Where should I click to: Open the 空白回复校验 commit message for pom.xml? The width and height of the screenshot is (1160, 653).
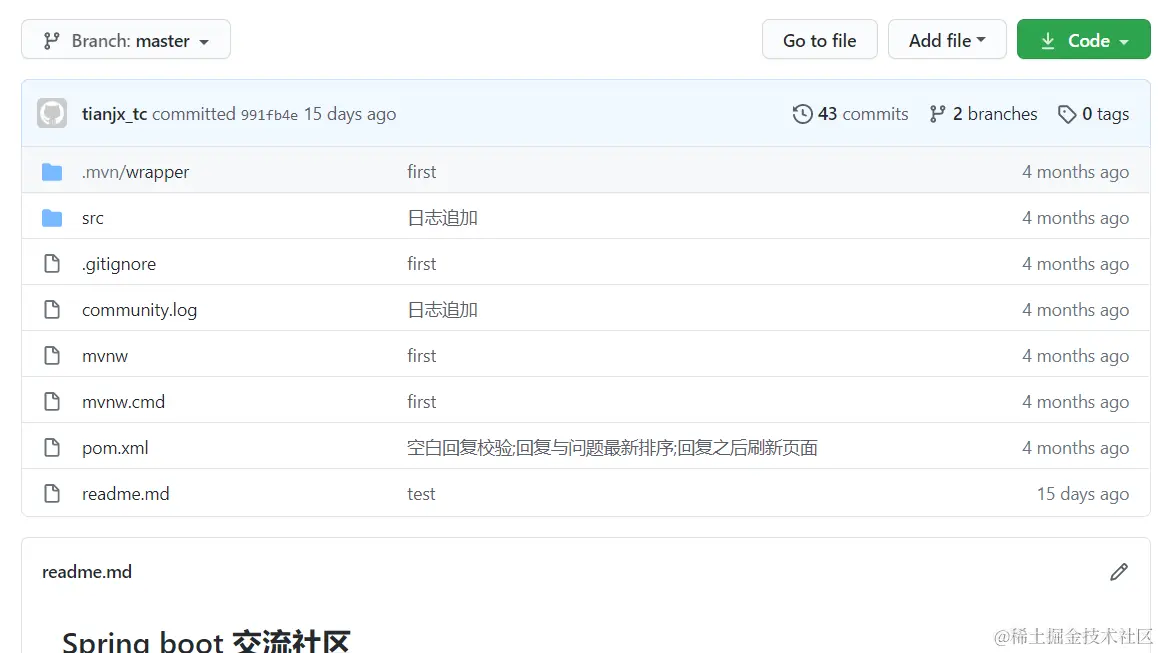612,447
